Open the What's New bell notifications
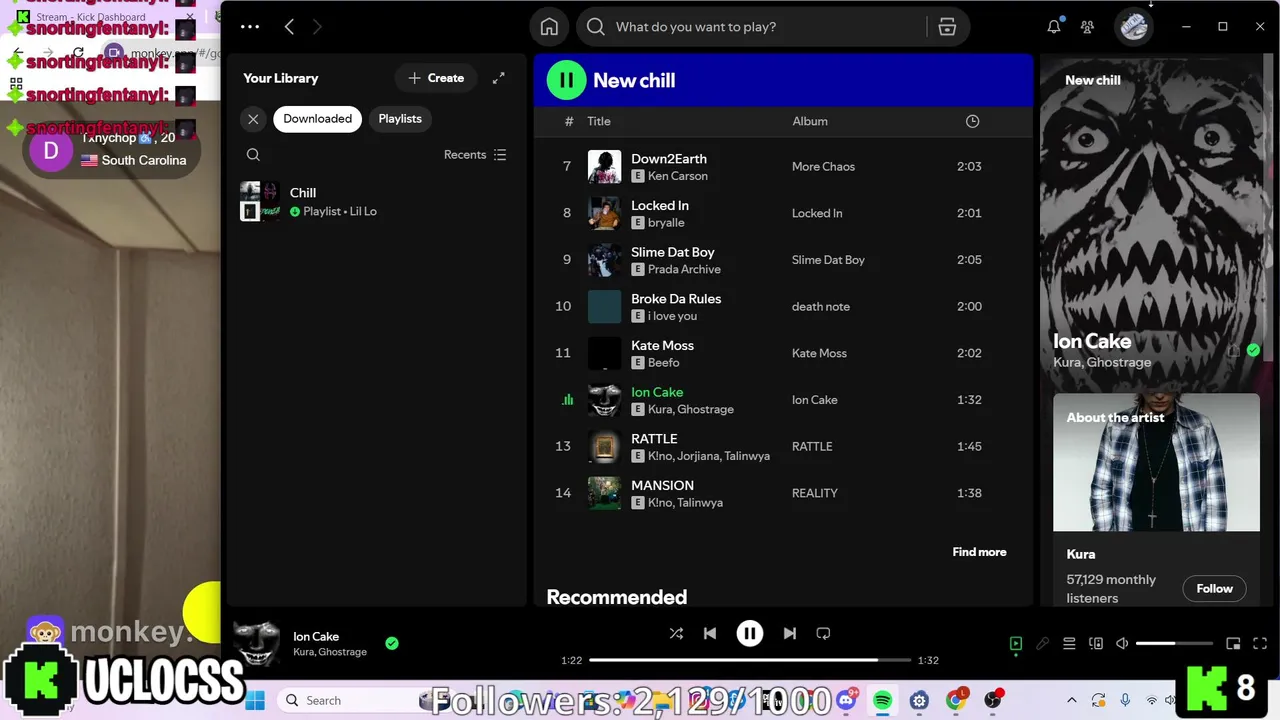Viewport: 1280px width, 720px height. point(1054,27)
